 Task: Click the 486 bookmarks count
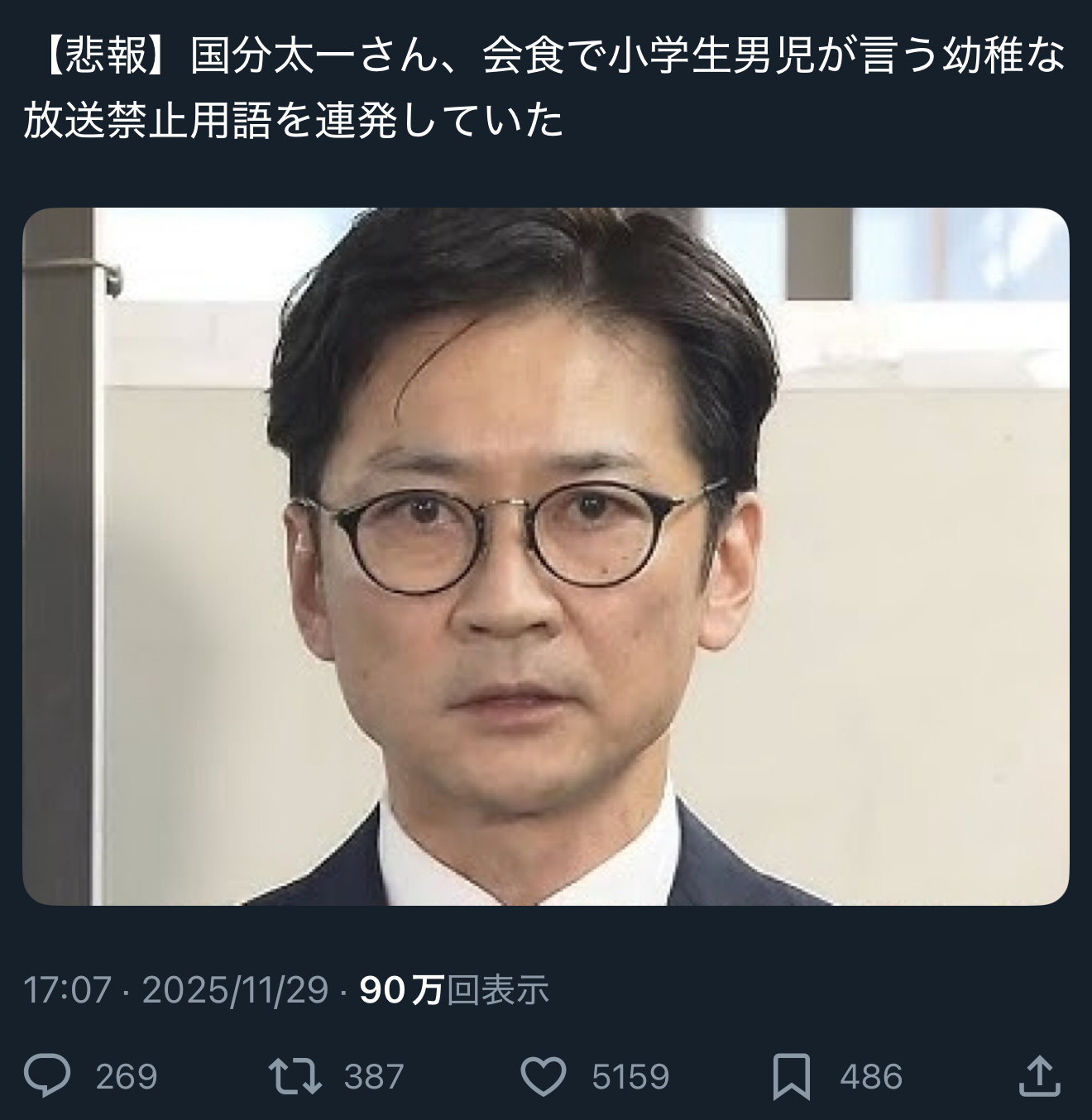pos(870,1077)
